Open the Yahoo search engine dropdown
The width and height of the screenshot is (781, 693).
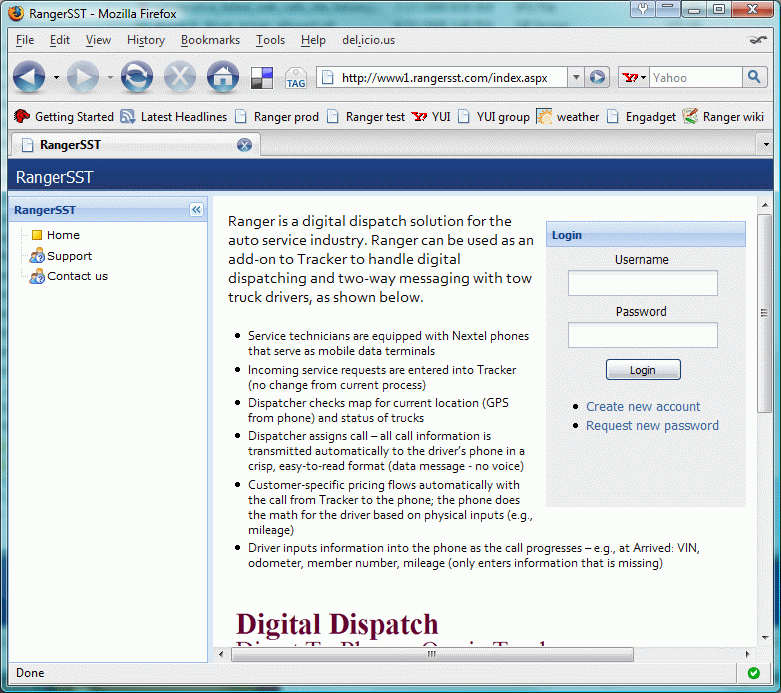635,77
